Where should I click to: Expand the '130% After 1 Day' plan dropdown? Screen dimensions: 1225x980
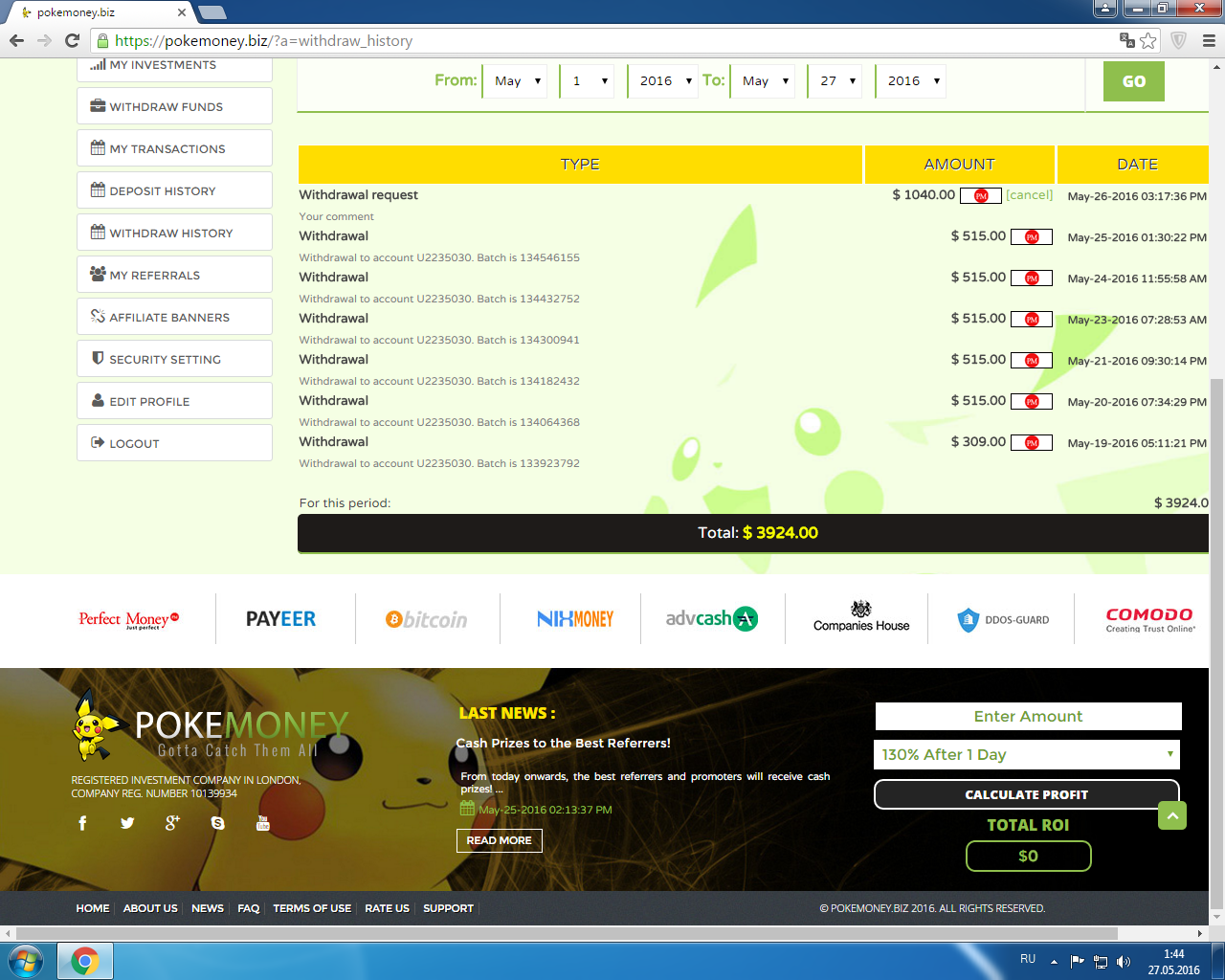point(1027,754)
